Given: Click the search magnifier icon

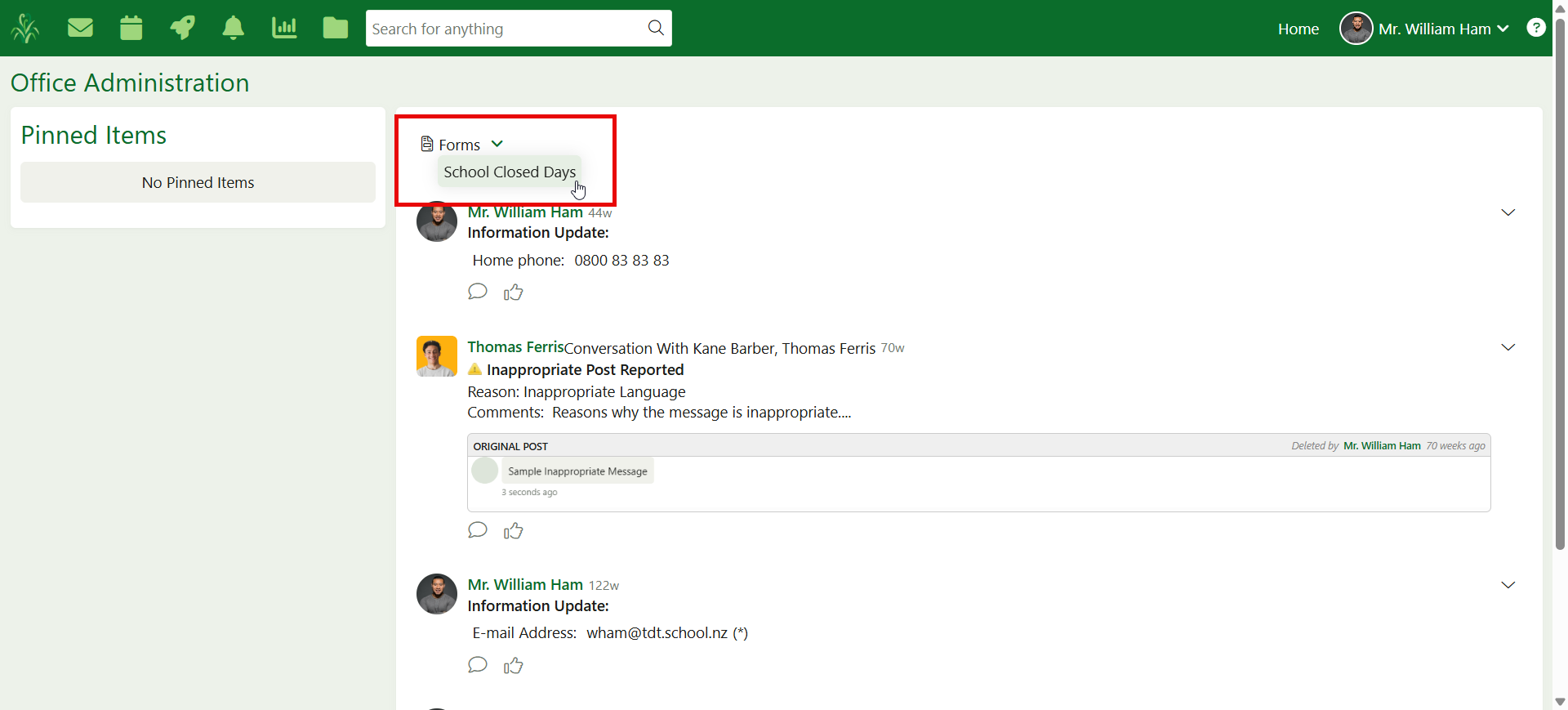Looking at the screenshot, I should click(x=655, y=29).
